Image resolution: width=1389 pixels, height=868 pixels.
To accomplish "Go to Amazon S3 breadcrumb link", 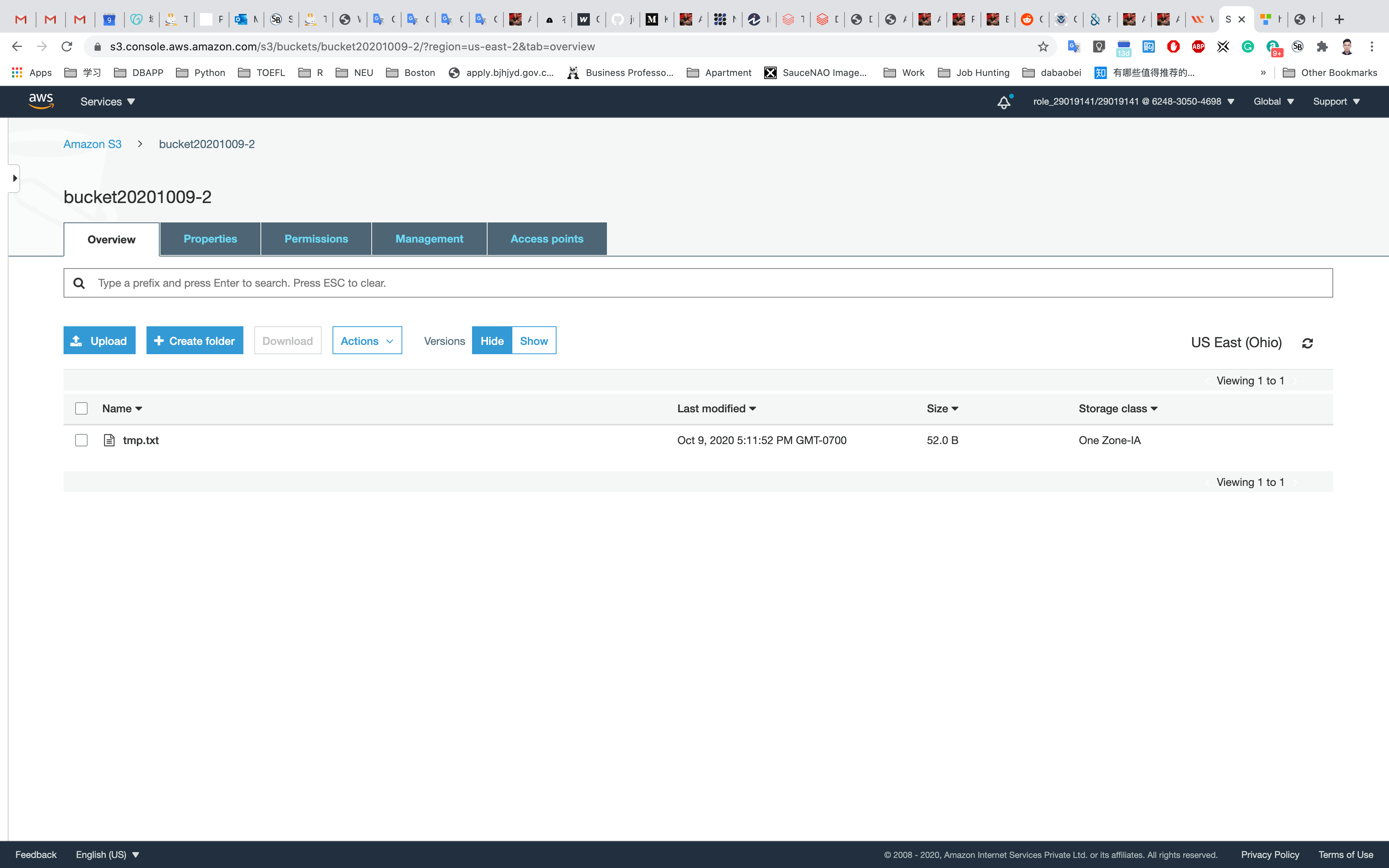I will click(92, 144).
